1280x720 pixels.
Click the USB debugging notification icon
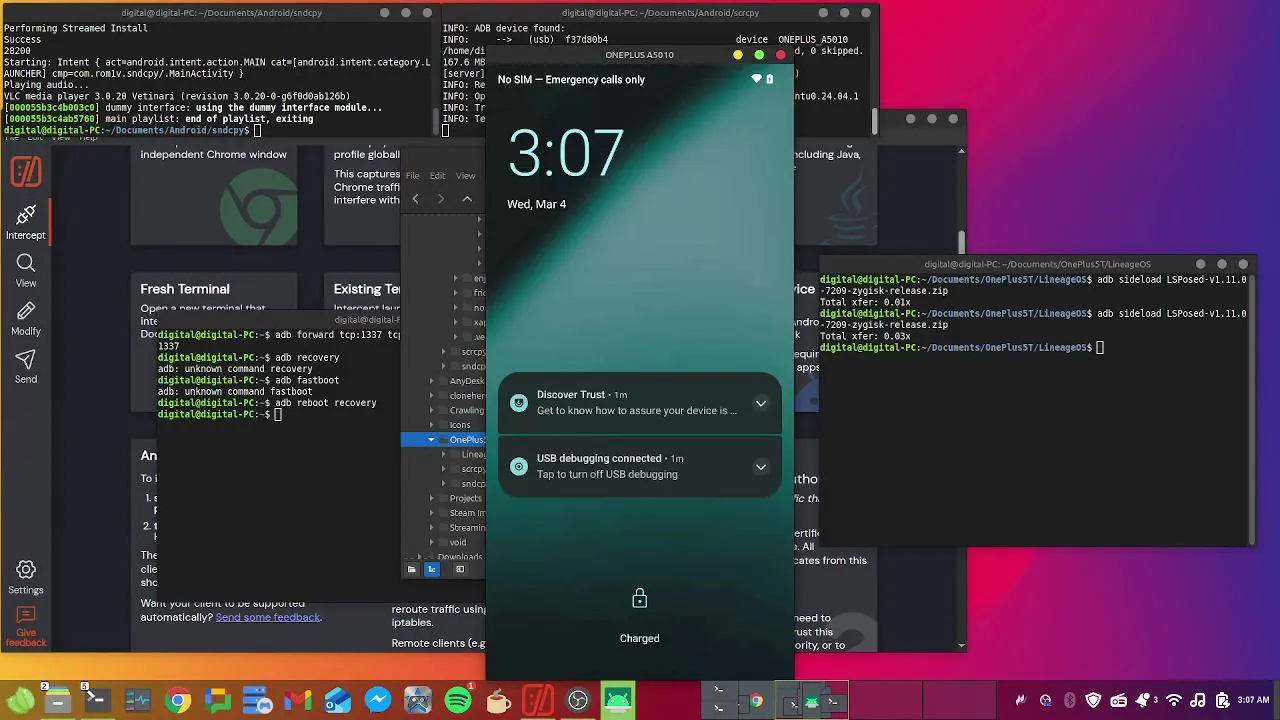[518, 466]
